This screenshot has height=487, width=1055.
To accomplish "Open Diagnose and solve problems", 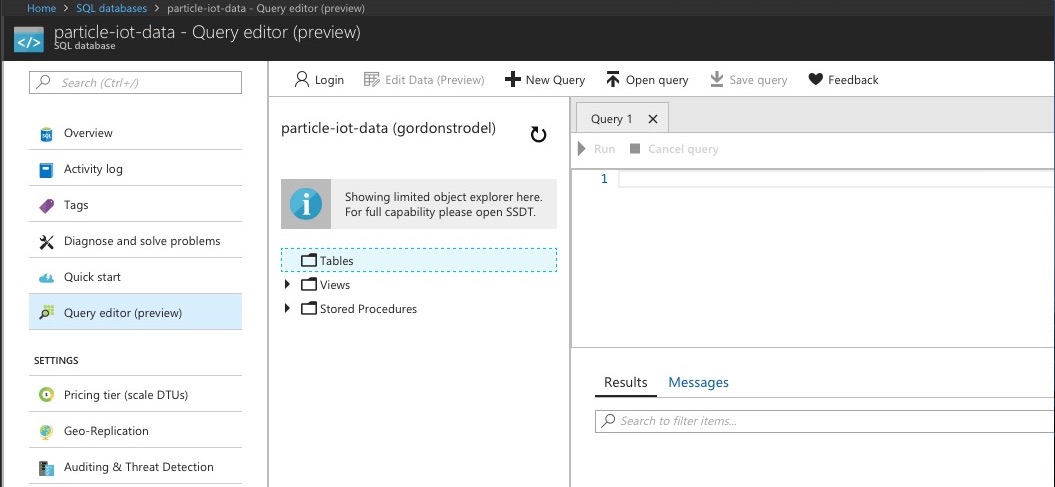I will tap(135, 241).
